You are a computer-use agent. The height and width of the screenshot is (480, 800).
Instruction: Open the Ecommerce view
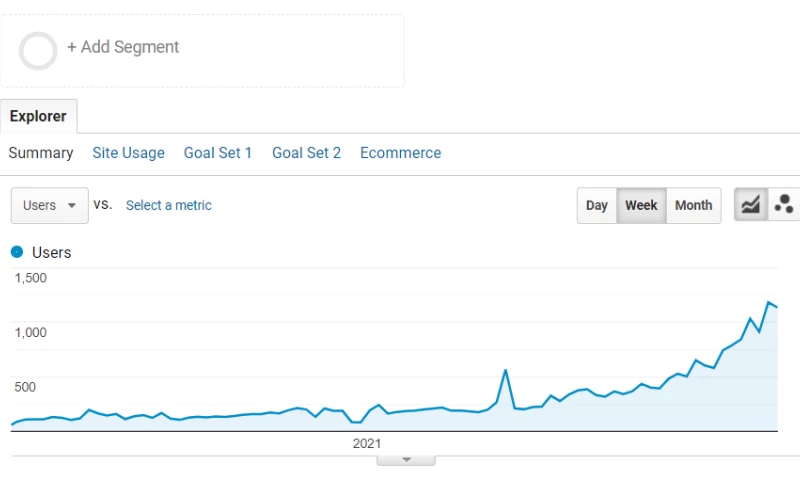[401, 153]
